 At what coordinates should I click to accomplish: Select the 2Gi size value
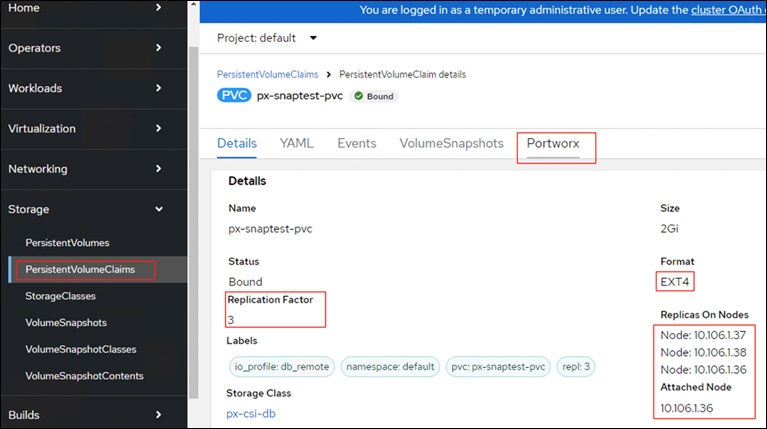pyautogui.click(x=669, y=229)
